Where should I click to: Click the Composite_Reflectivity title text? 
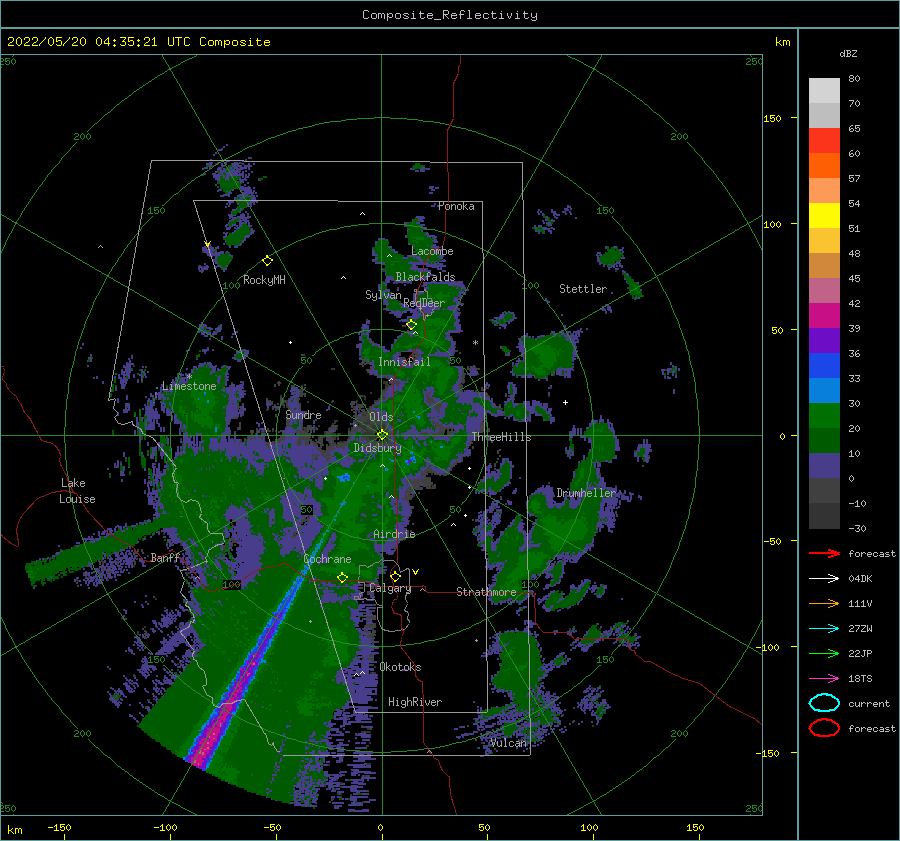450,15
